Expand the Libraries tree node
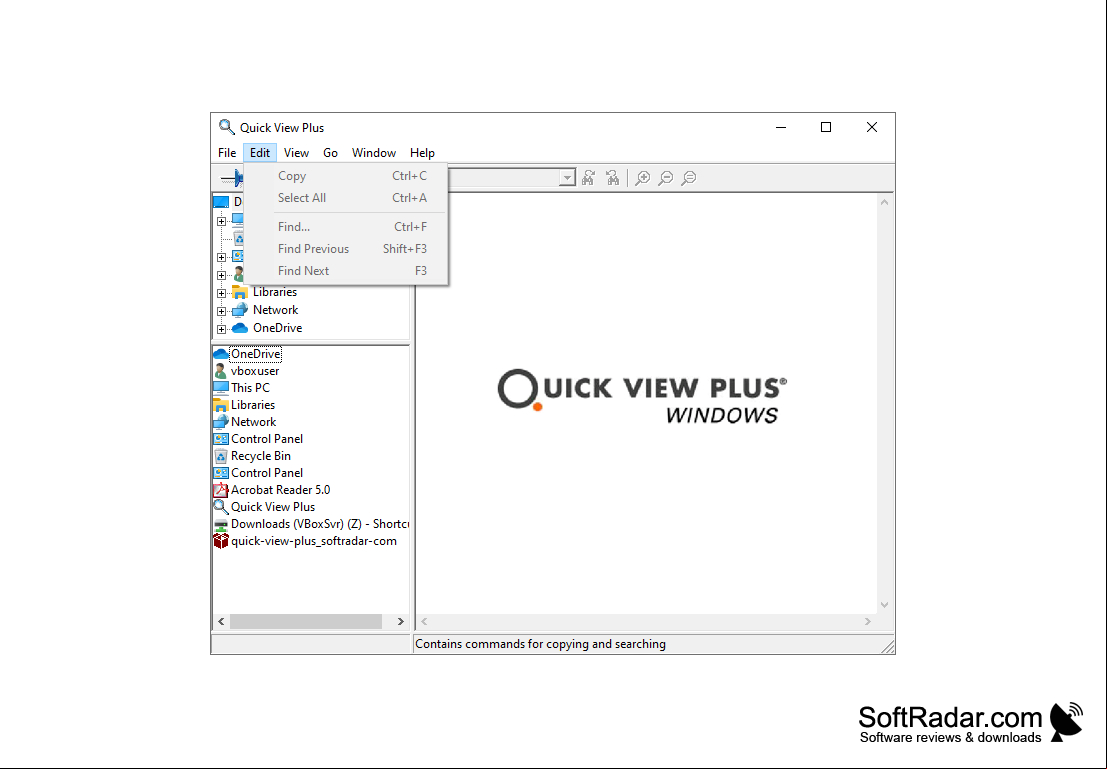Viewport: 1107px width, 769px height. click(222, 292)
